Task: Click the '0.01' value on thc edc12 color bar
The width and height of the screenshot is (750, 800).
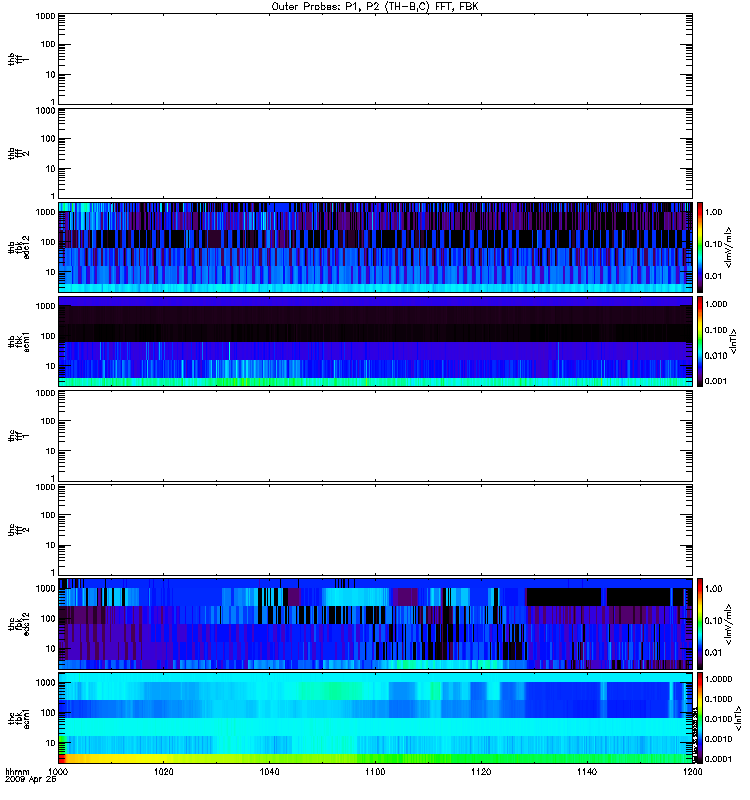Action: point(713,653)
